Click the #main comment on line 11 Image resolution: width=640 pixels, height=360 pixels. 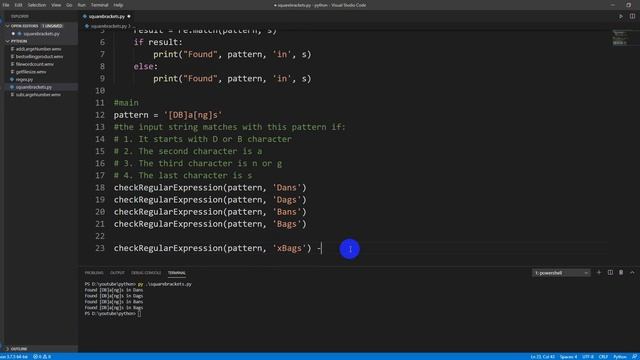tap(126, 103)
